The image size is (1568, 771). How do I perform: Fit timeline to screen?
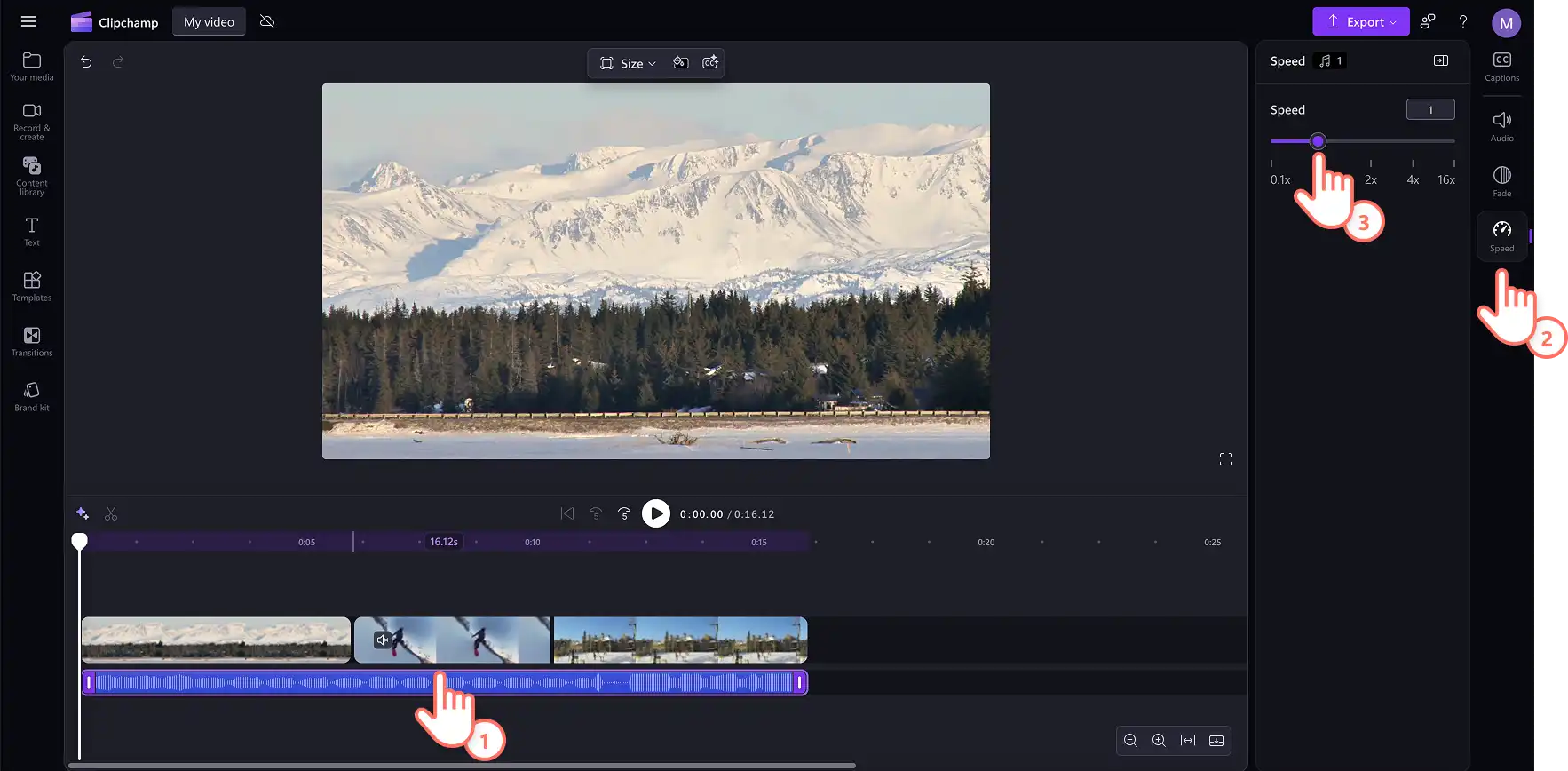[1188, 740]
